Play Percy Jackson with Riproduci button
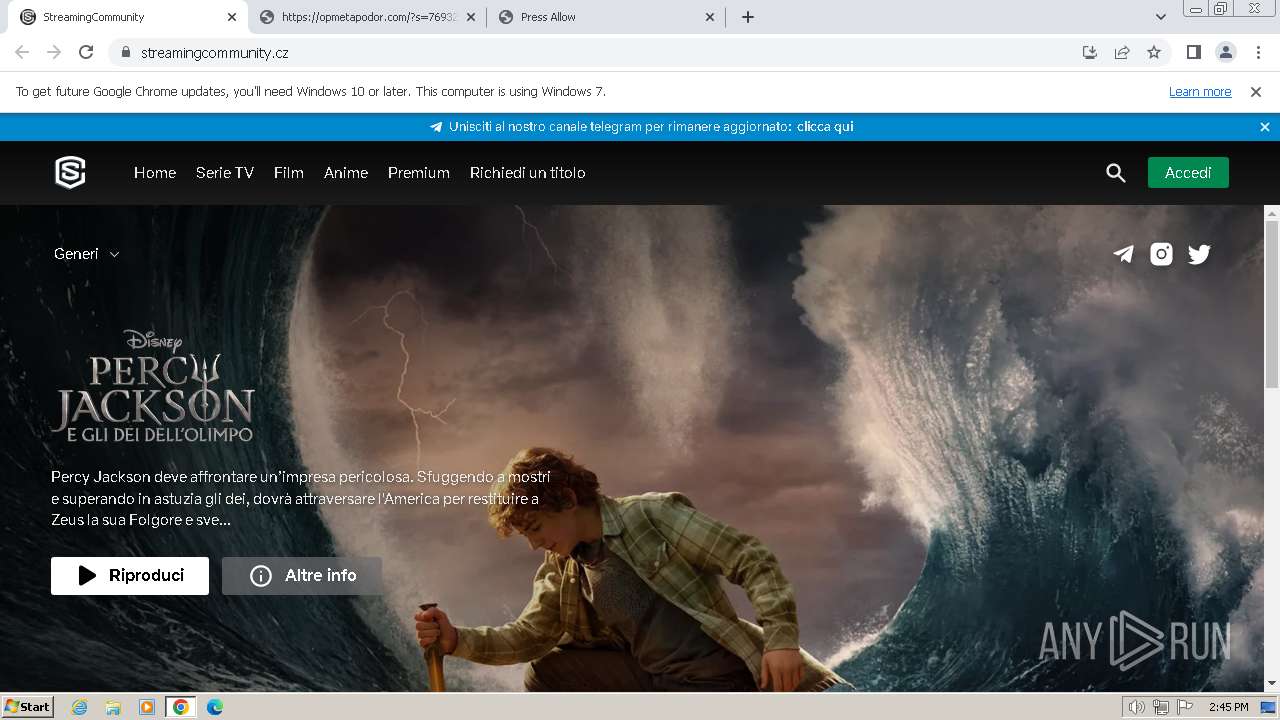Viewport: 1280px width, 720px height. point(130,576)
